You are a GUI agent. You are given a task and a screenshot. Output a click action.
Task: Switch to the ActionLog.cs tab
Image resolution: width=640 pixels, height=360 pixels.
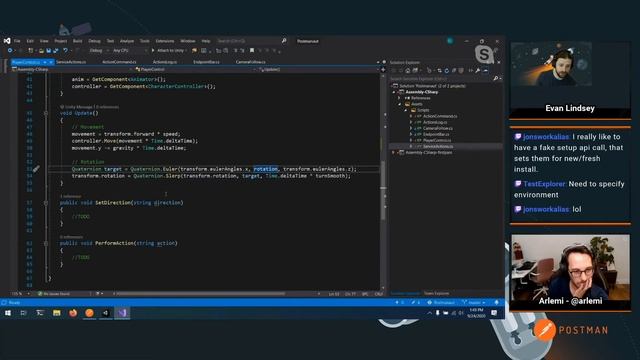click(165, 62)
